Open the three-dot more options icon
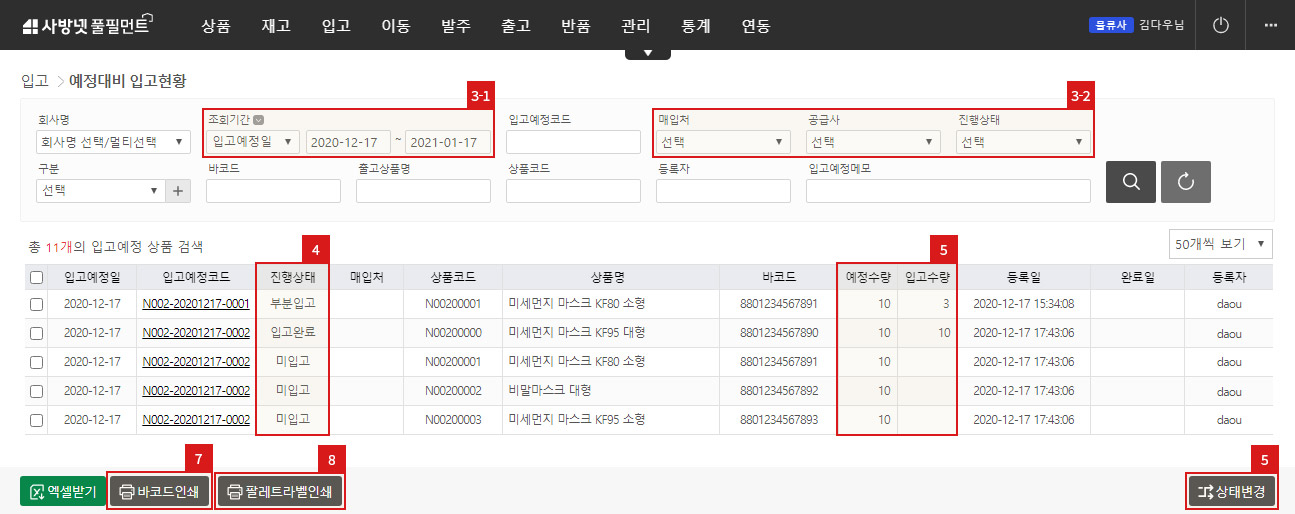Viewport: 1295px width, 514px height. click(1270, 25)
